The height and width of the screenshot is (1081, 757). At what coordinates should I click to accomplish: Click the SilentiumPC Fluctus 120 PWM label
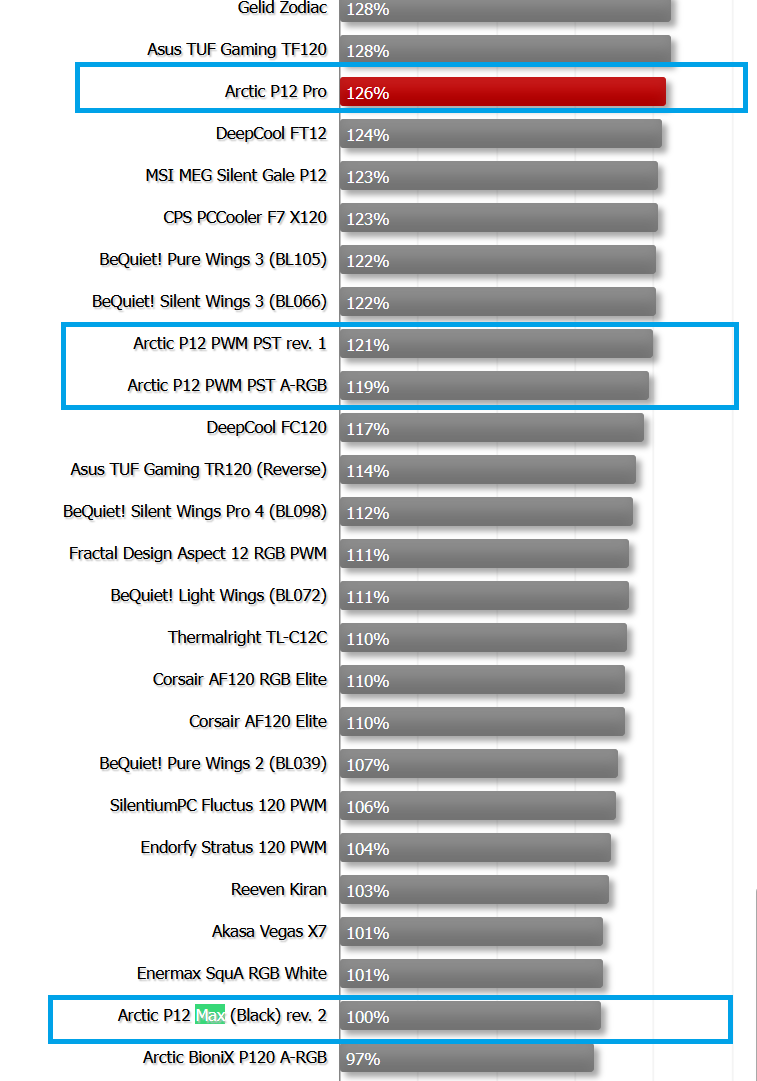point(218,805)
